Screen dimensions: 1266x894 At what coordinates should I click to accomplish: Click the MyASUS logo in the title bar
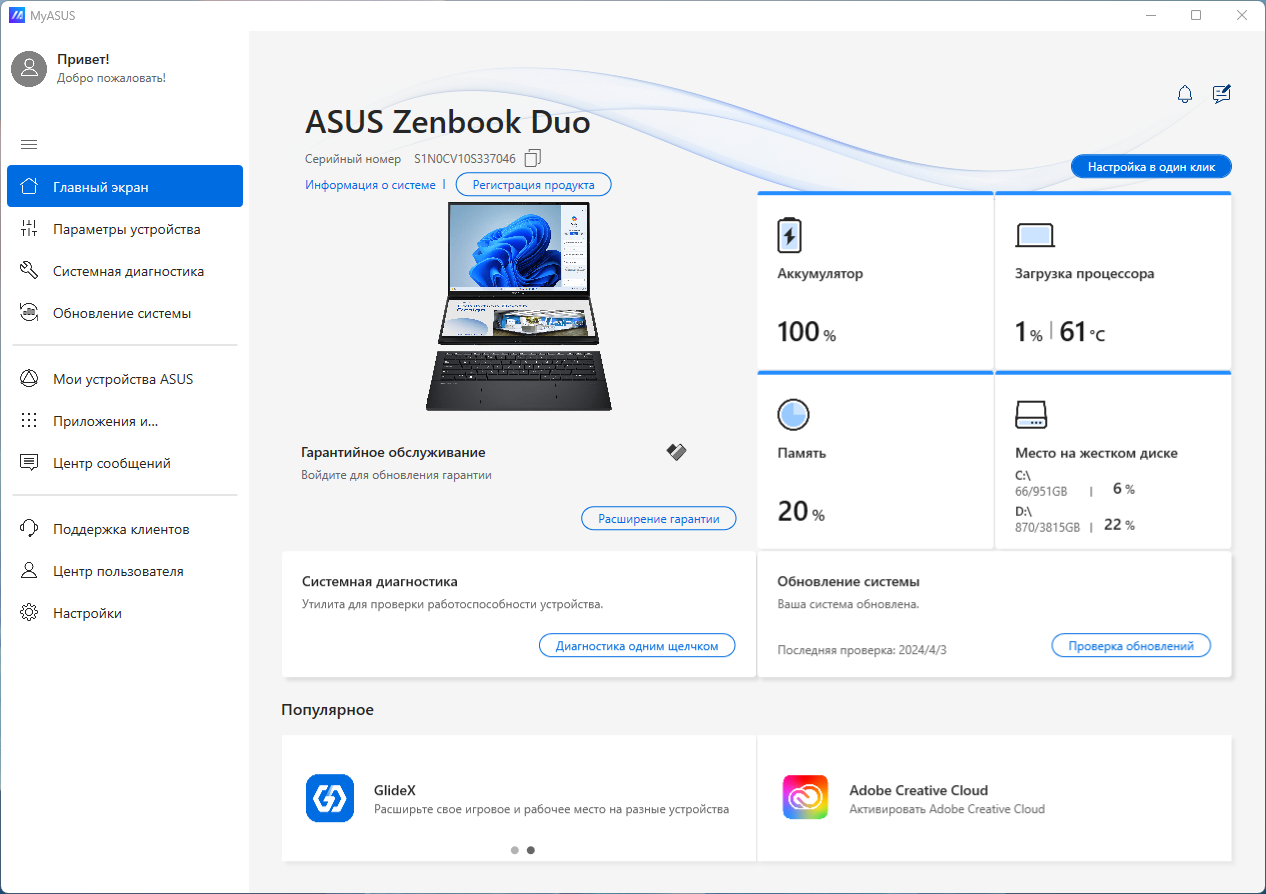pyautogui.click(x=16, y=15)
